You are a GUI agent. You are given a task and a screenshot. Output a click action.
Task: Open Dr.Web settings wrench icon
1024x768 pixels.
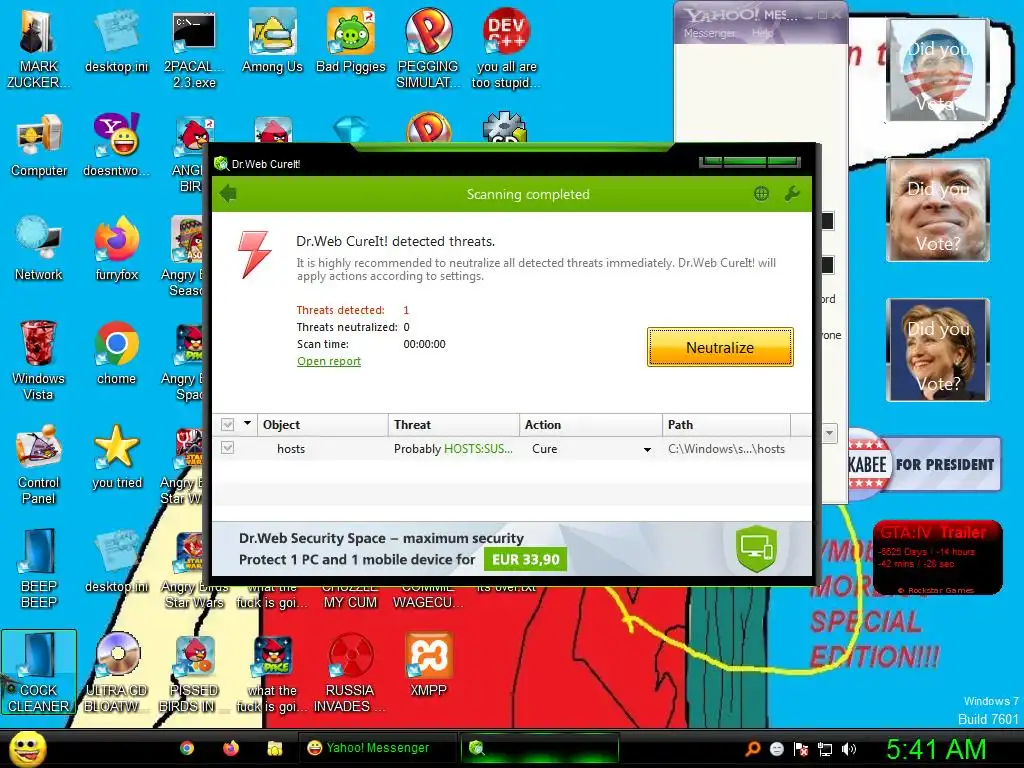[792, 193]
